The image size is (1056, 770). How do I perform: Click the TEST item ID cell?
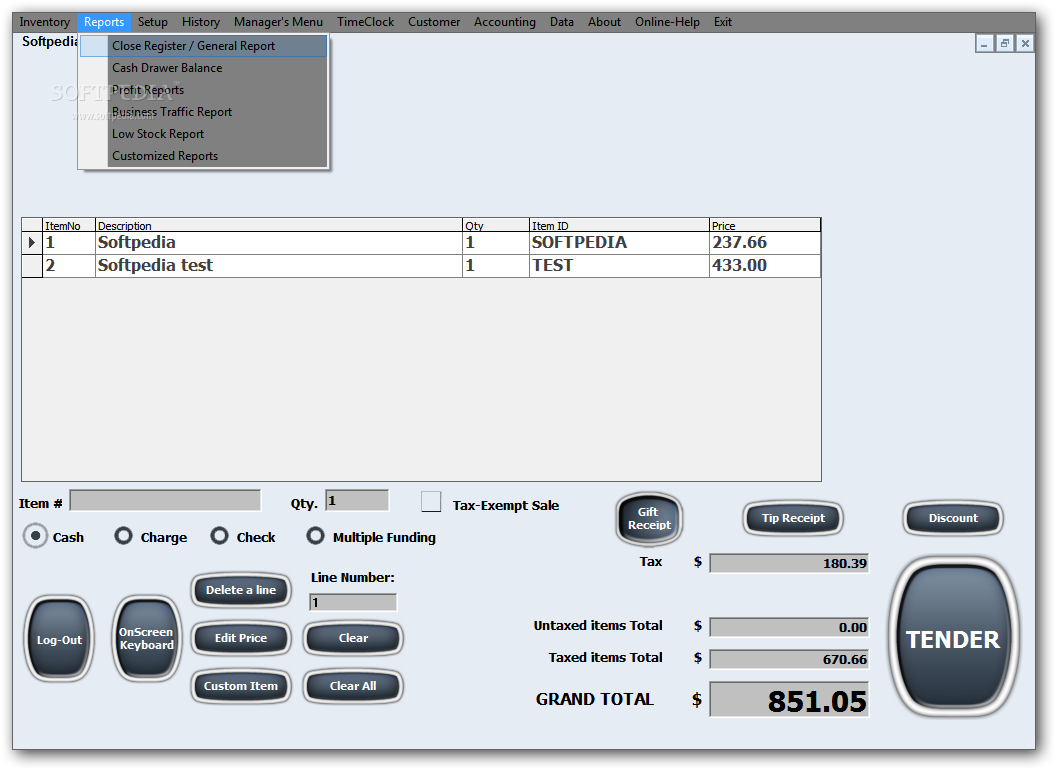pyautogui.click(x=619, y=265)
